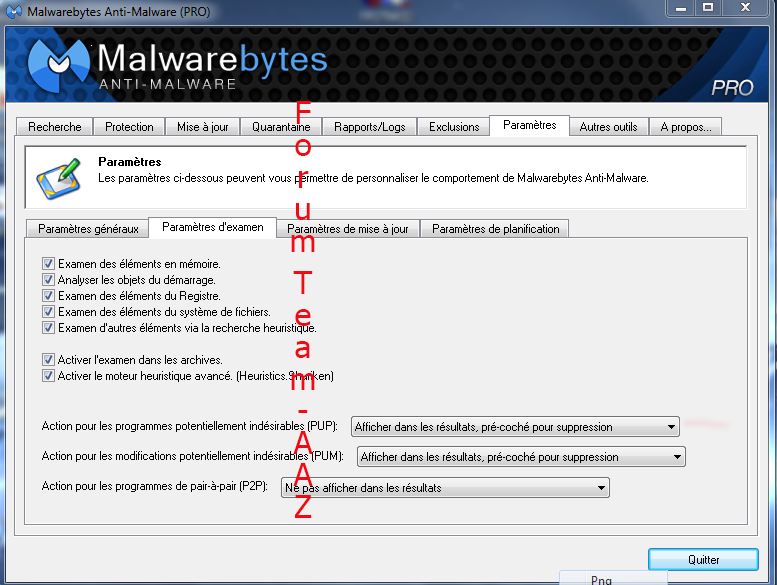Minimize the Malwarebytes window
Viewport: 777px width, 585px height.
click(681, 7)
